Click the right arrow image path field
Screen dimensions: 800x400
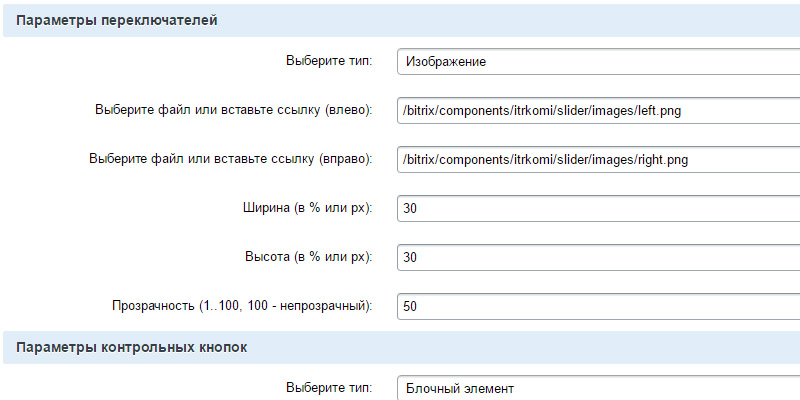(597, 159)
